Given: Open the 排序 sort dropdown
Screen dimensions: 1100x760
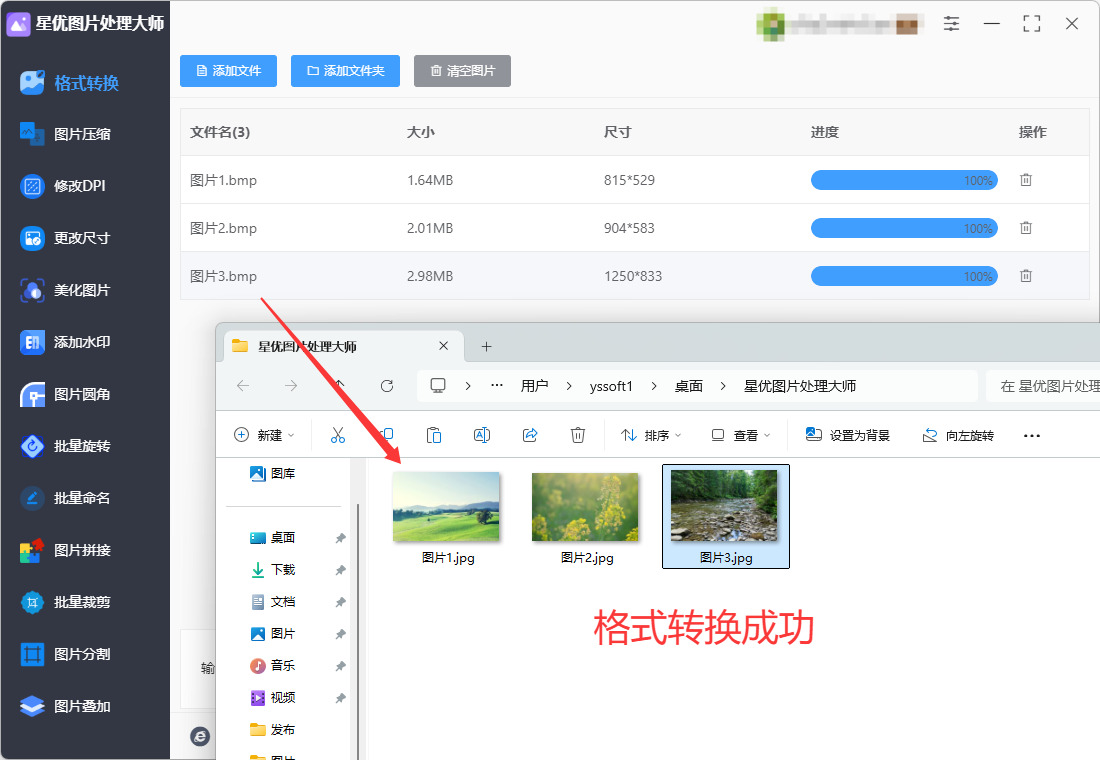Looking at the screenshot, I should [651, 435].
